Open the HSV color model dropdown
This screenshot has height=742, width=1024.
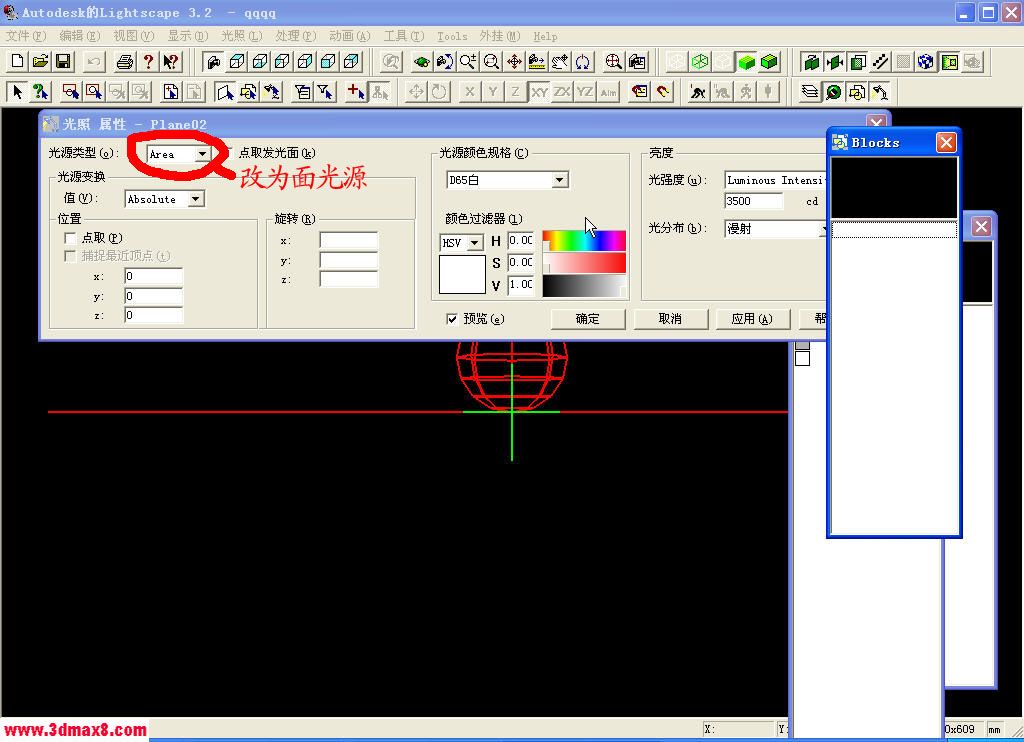click(475, 243)
